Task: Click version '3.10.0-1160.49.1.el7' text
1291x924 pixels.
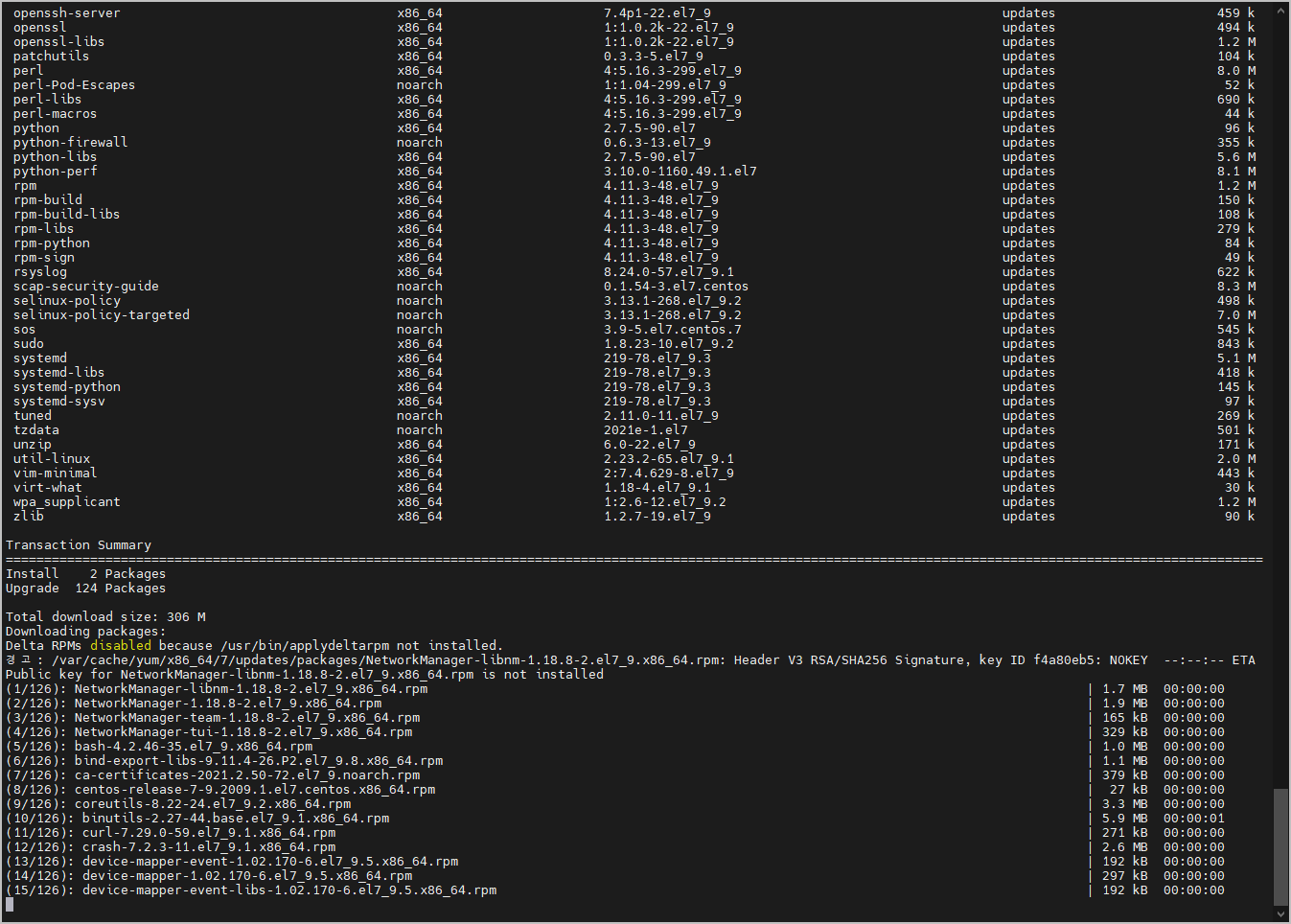Action: point(680,172)
